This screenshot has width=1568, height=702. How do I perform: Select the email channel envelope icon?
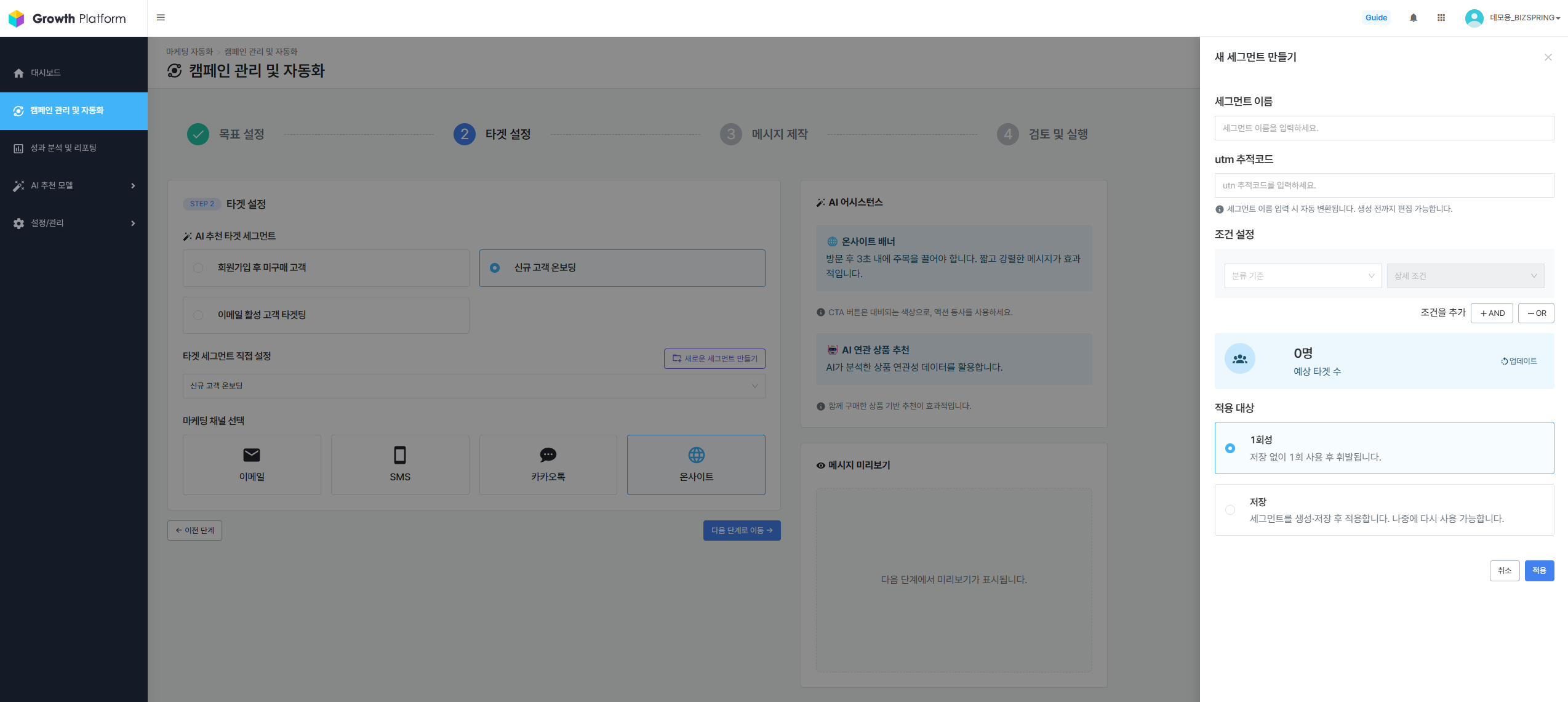click(252, 455)
